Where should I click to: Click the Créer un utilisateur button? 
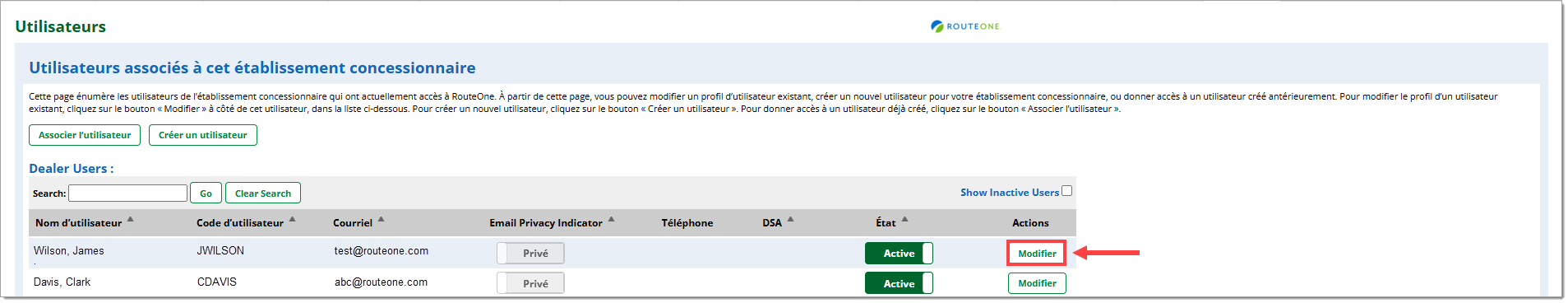click(x=203, y=135)
